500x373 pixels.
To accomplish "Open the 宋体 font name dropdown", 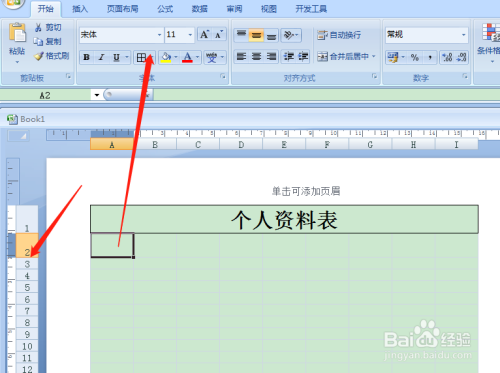I will pos(159,35).
